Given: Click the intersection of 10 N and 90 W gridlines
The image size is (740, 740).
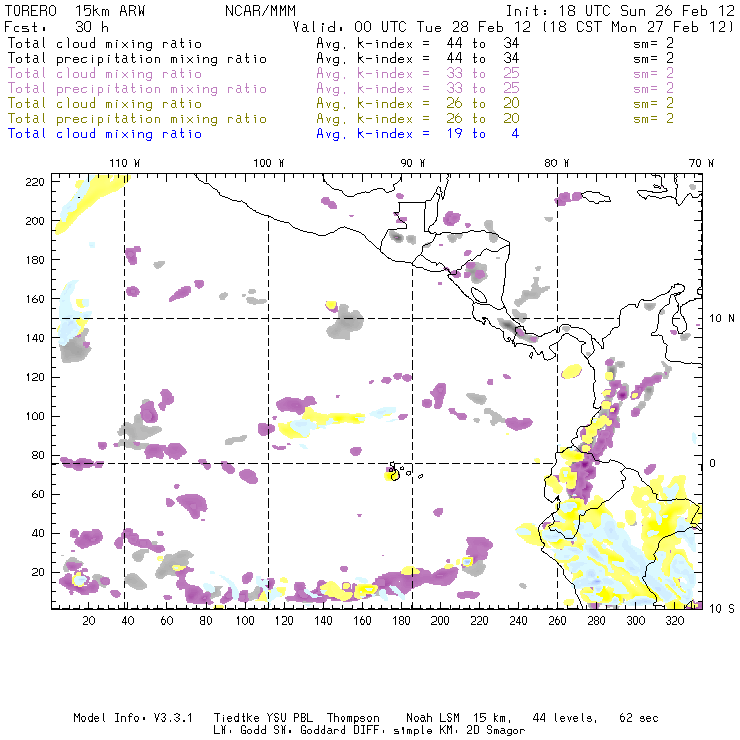Looking at the screenshot, I should [413, 319].
